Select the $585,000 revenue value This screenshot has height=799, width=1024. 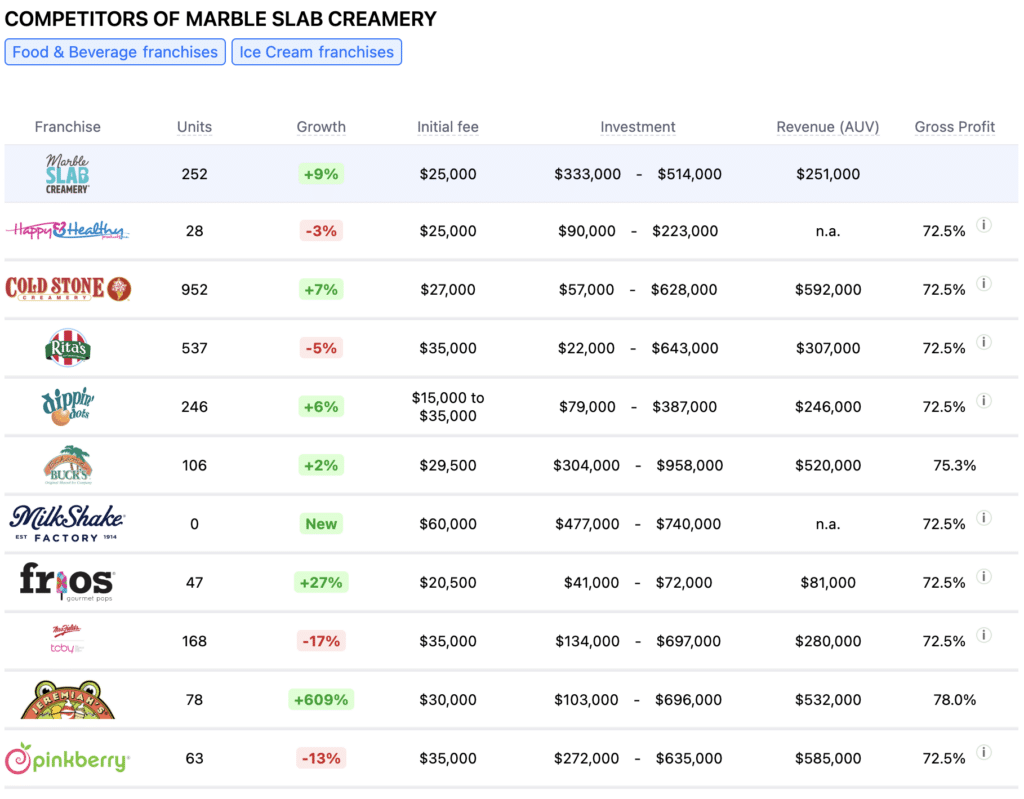click(x=828, y=758)
